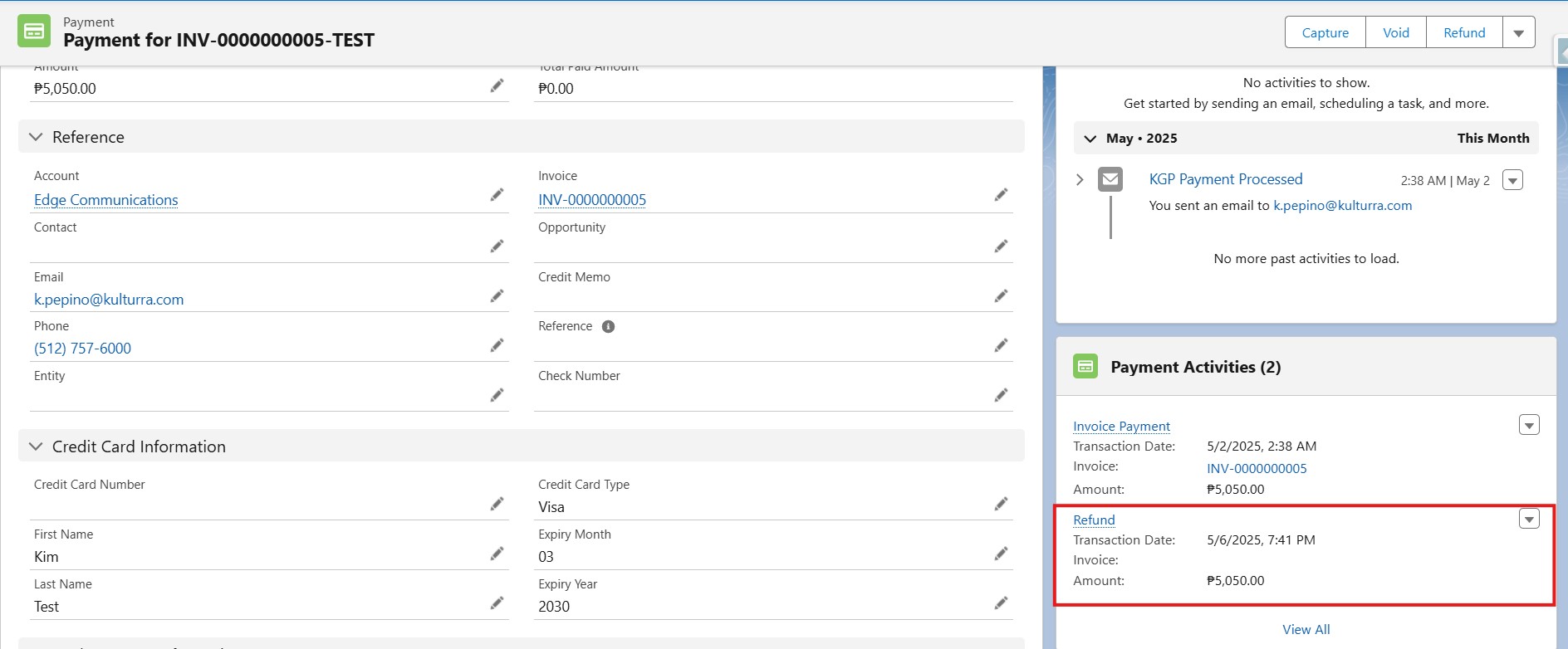Click the pencil icon to edit Amount

pyautogui.click(x=497, y=85)
